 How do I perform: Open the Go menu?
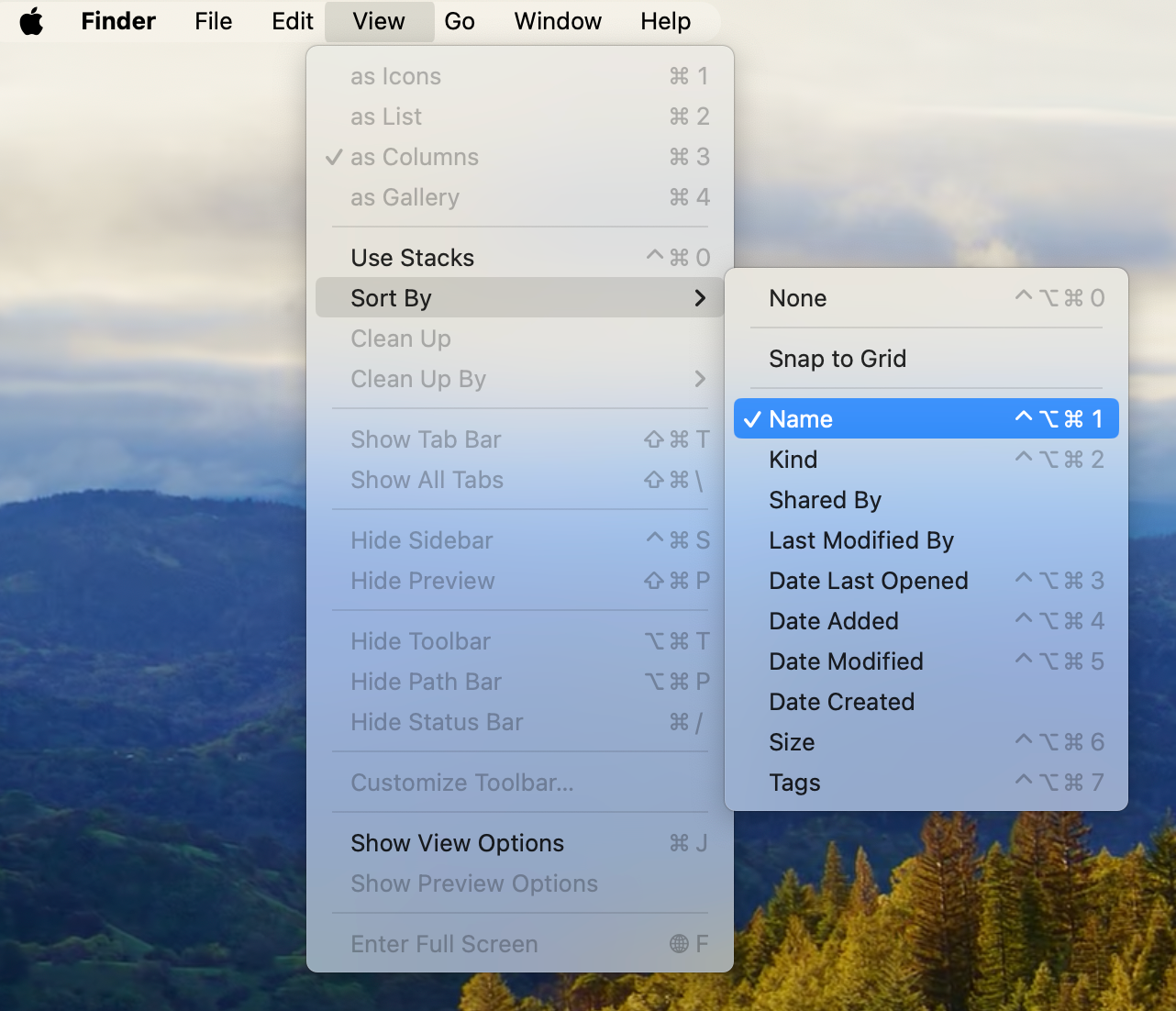tap(459, 21)
